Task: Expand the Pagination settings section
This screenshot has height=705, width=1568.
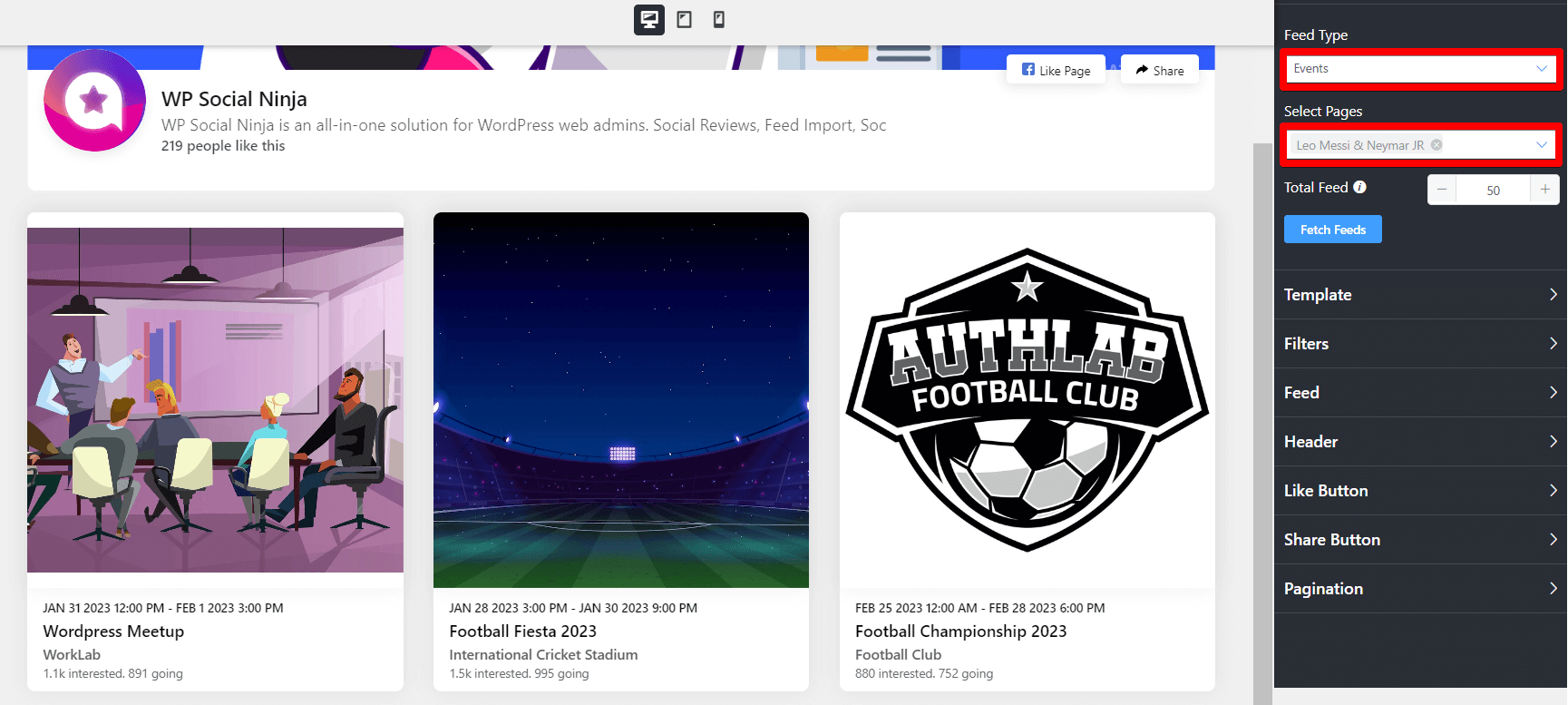Action: tap(1420, 588)
